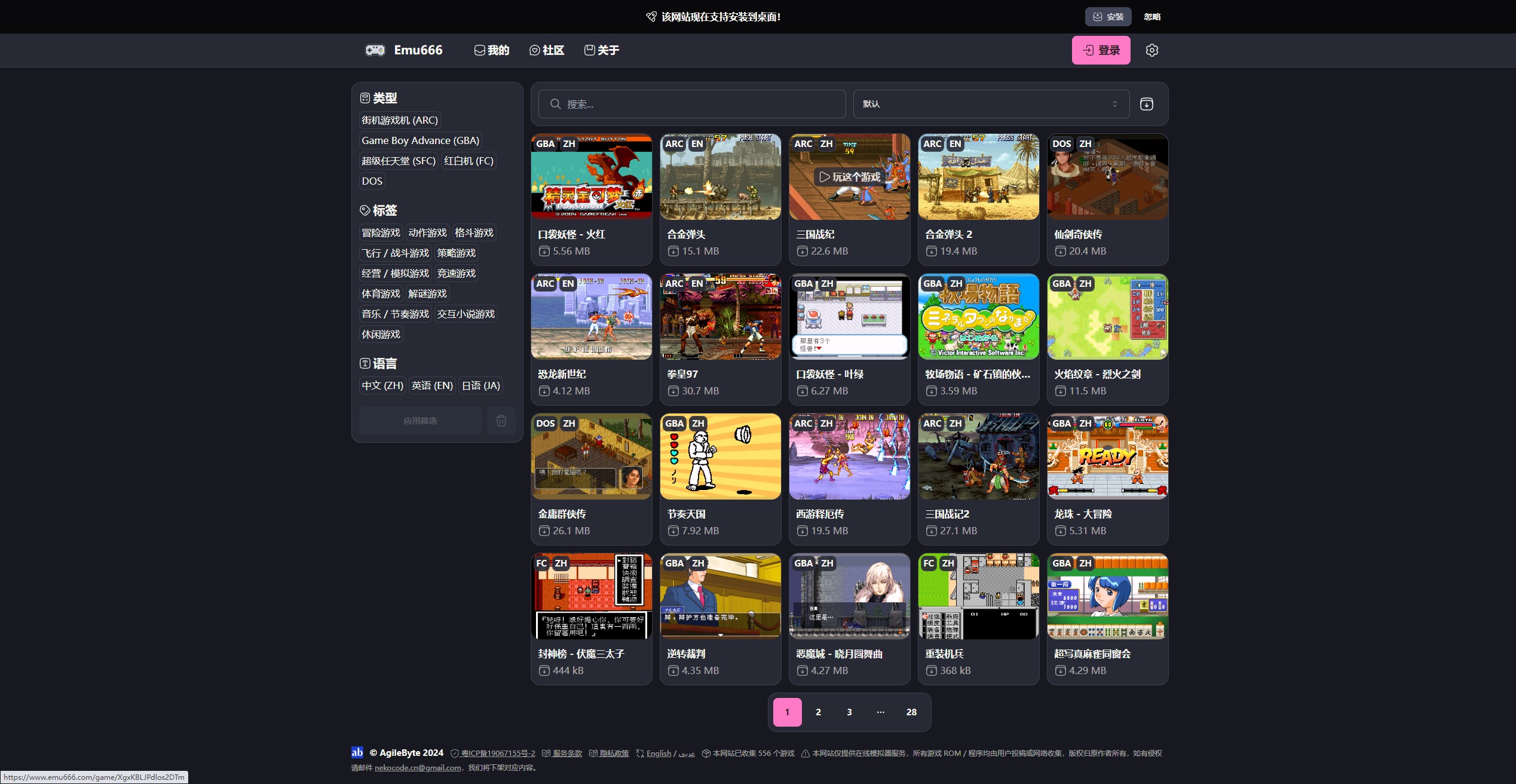The width and height of the screenshot is (1516, 784).
Task: Click download icon under 仙剑奇侠传
Action: tap(1061, 252)
